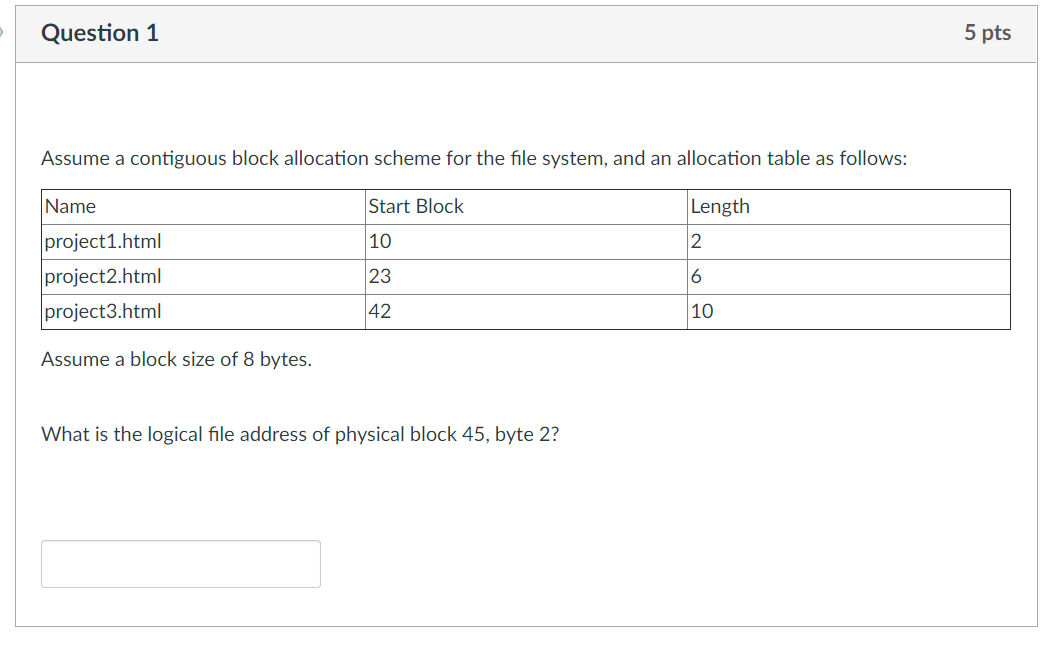
Task: Click the Length column header
Action: [x=719, y=206]
